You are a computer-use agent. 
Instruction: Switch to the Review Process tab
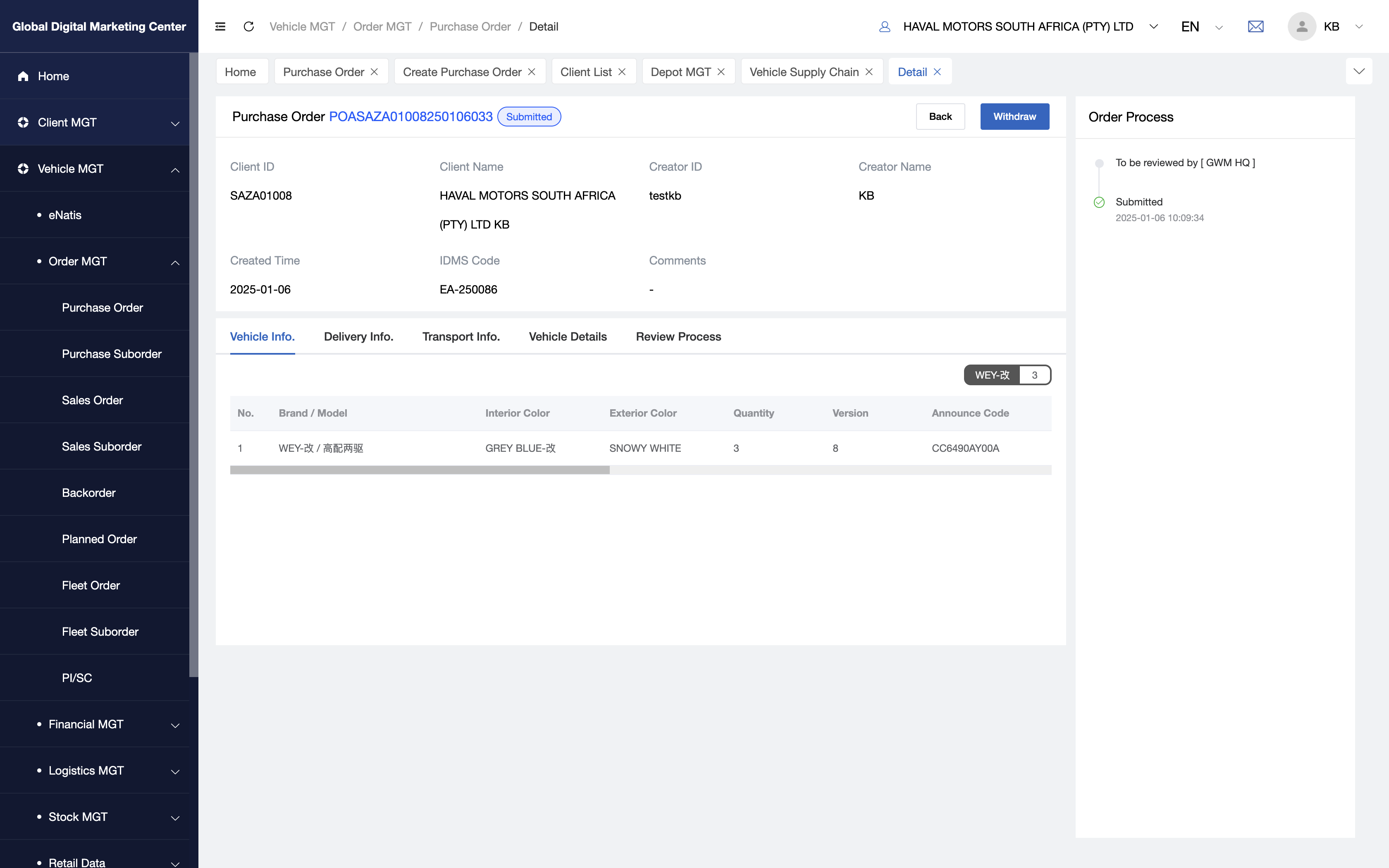[678, 336]
